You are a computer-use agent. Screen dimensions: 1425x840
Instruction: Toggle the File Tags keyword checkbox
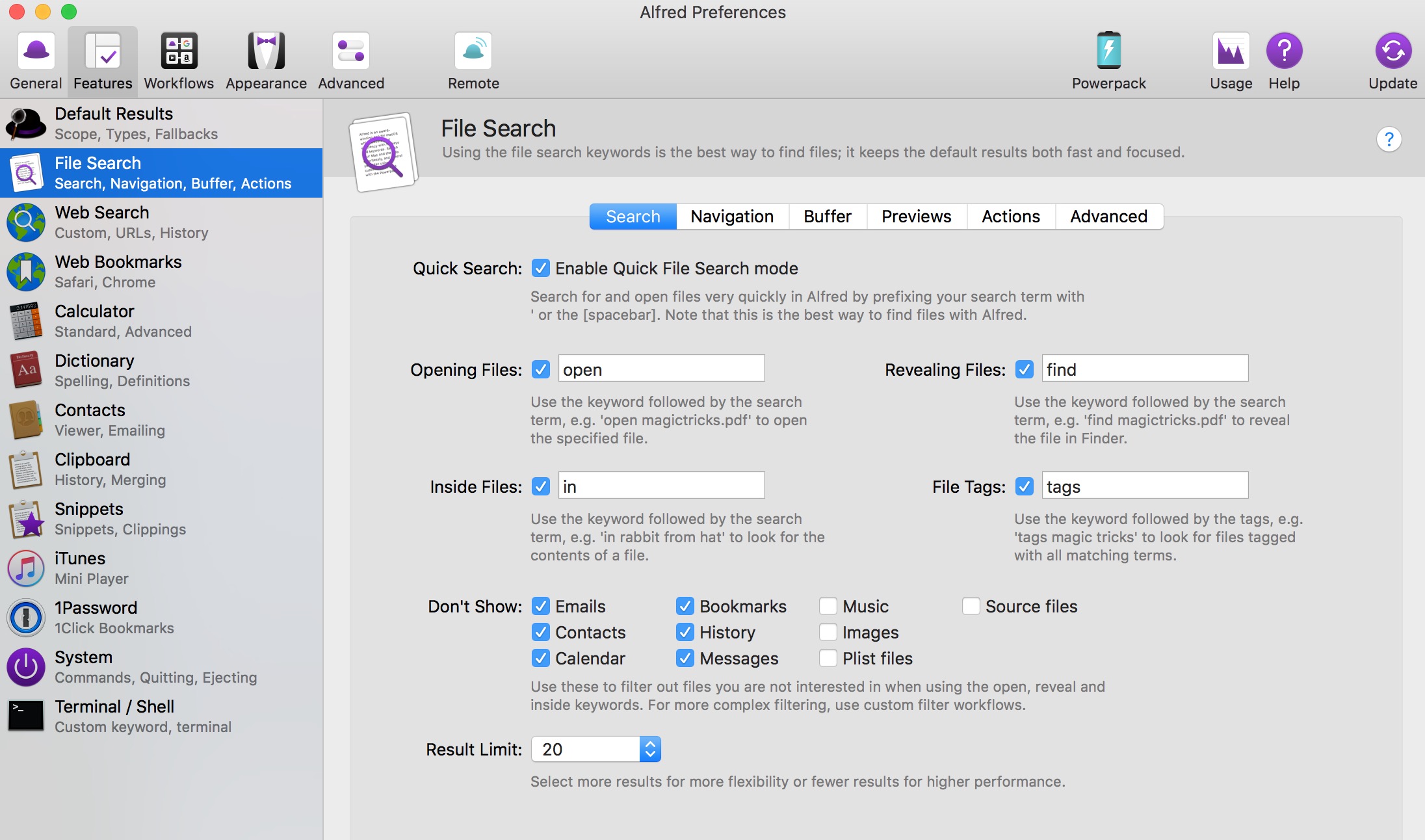(x=1024, y=486)
